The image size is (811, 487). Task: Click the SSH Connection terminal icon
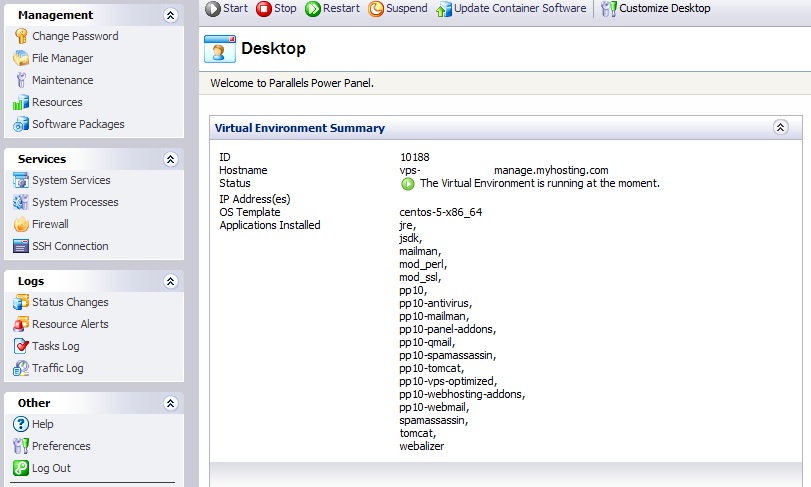(x=21, y=246)
